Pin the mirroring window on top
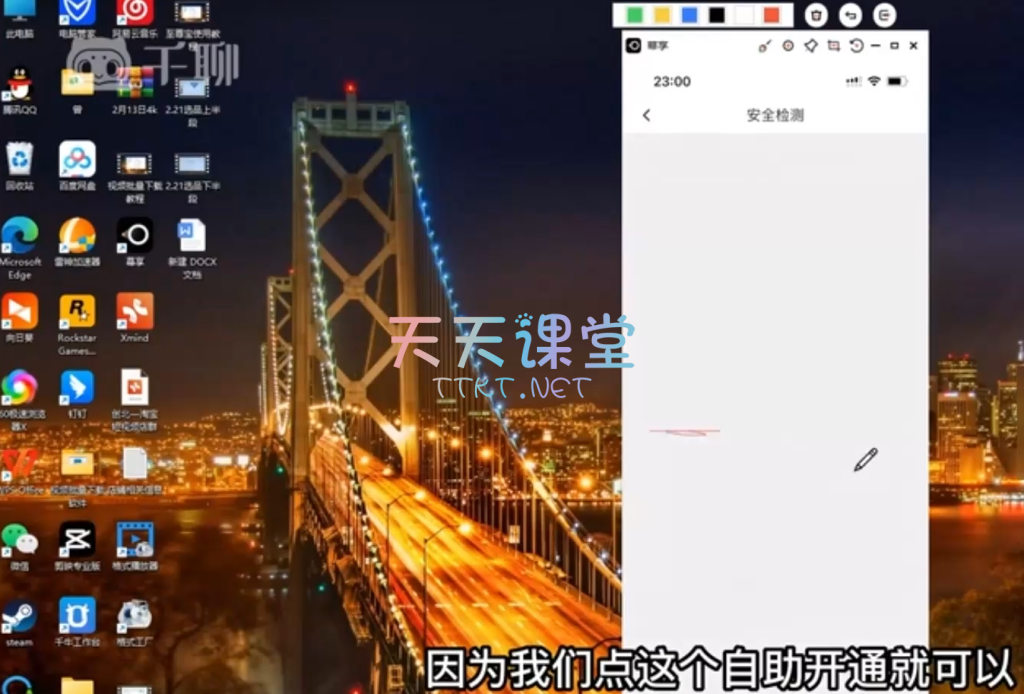 pyautogui.click(x=811, y=46)
